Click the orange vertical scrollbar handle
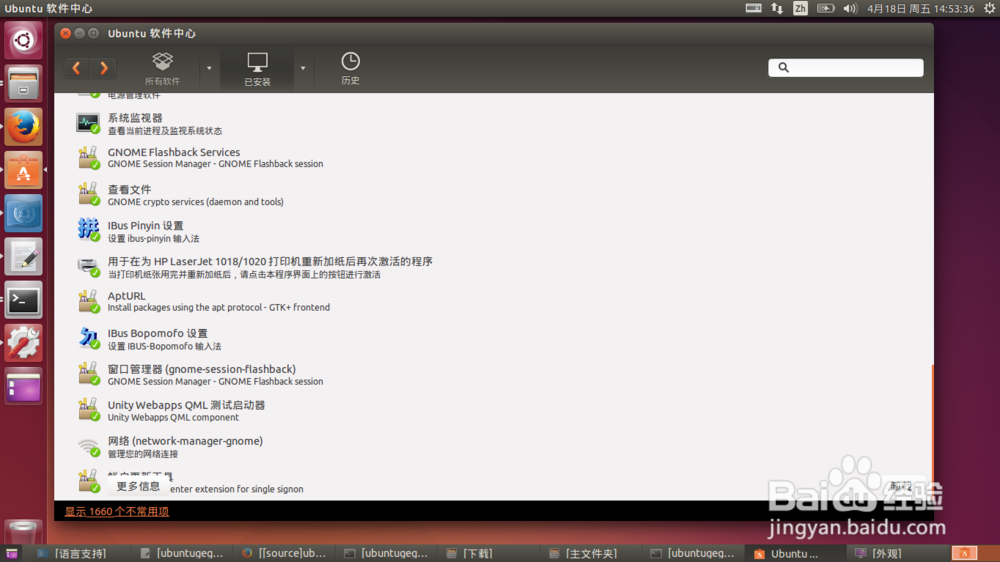This screenshot has height=562, width=1000. coord(932,433)
